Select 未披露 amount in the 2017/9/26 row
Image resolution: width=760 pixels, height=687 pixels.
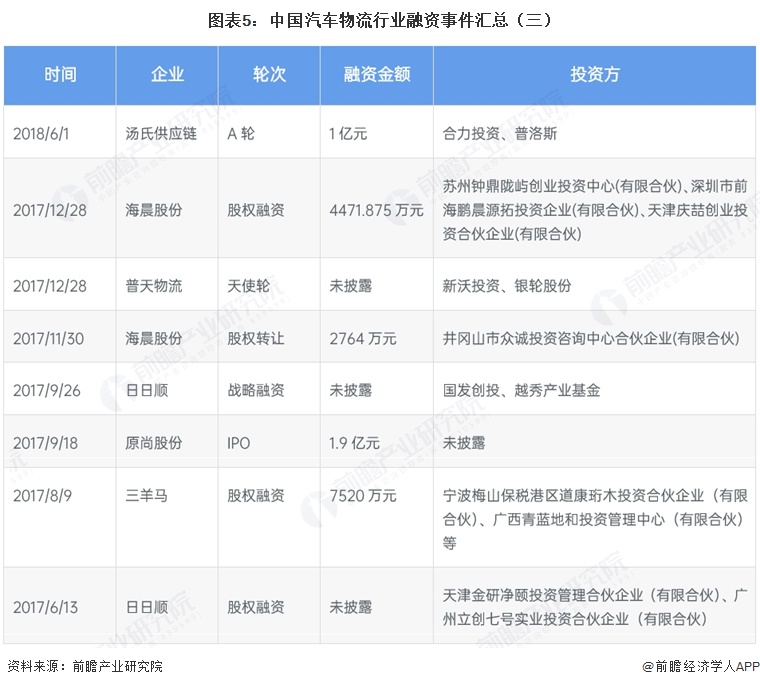click(x=350, y=390)
